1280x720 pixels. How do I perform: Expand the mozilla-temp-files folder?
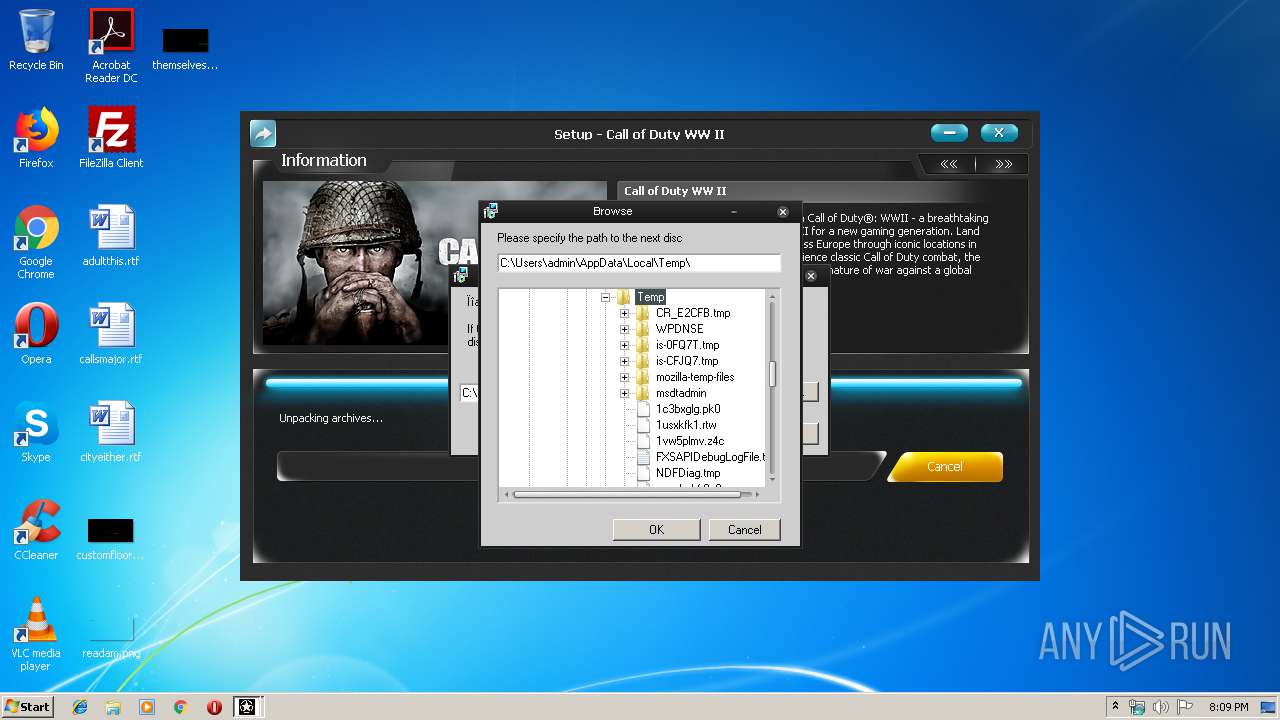[x=625, y=377]
